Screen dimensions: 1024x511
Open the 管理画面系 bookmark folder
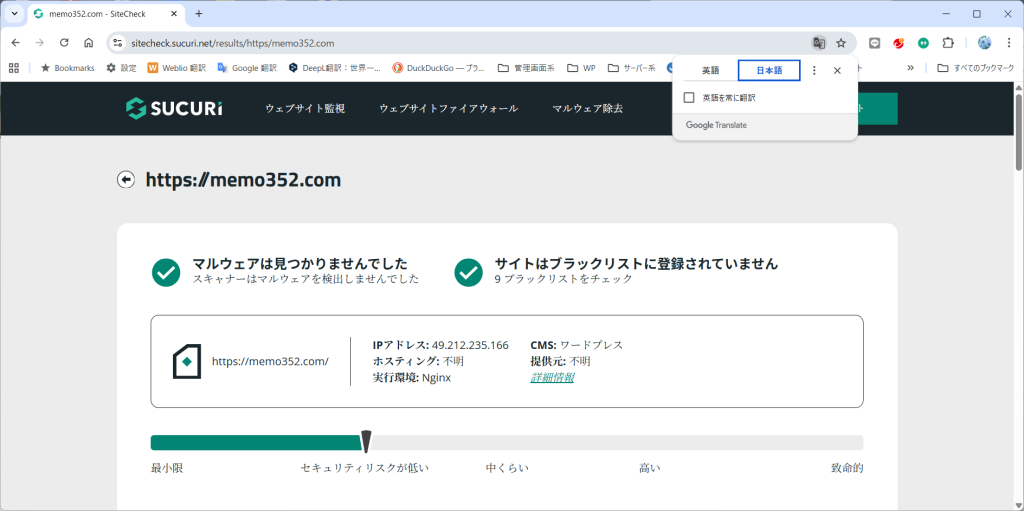pyautogui.click(x=530, y=68)
